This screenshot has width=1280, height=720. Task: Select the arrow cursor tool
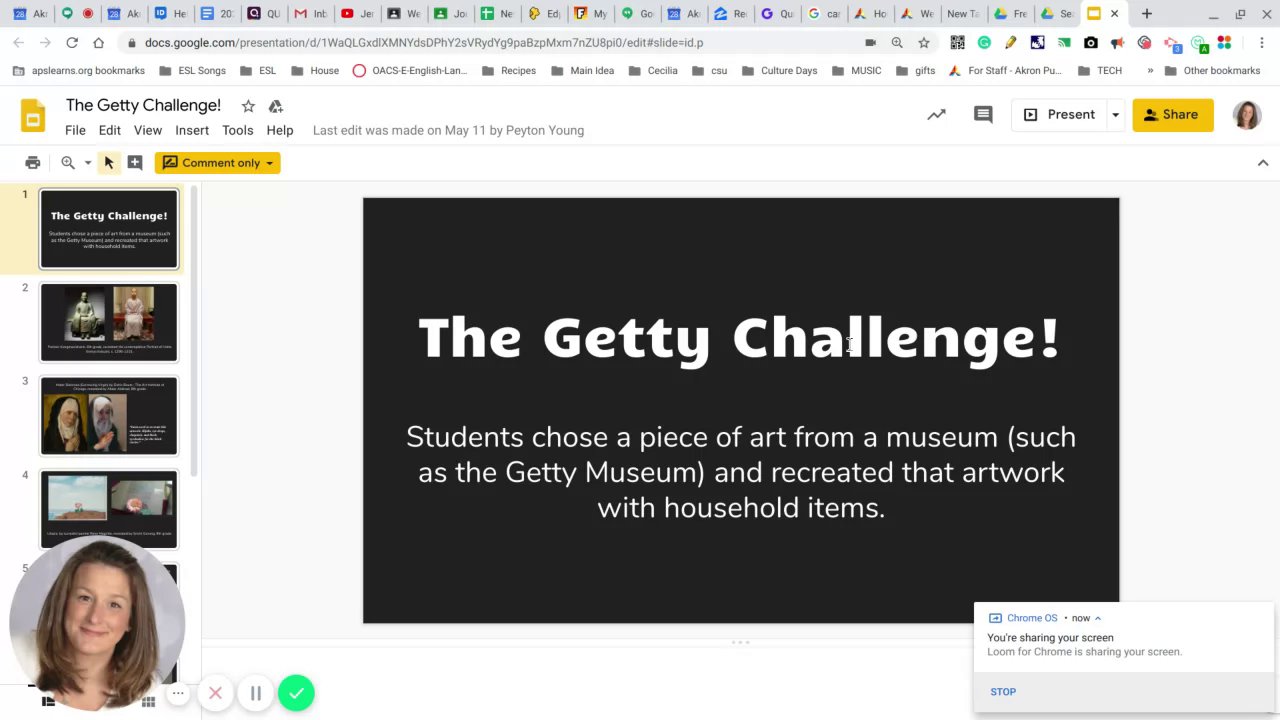pyautogui.click(x=109, y=163)
